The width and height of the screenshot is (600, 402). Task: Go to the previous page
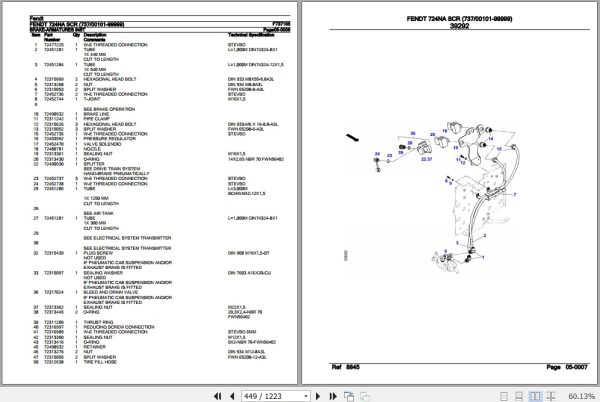232,396
